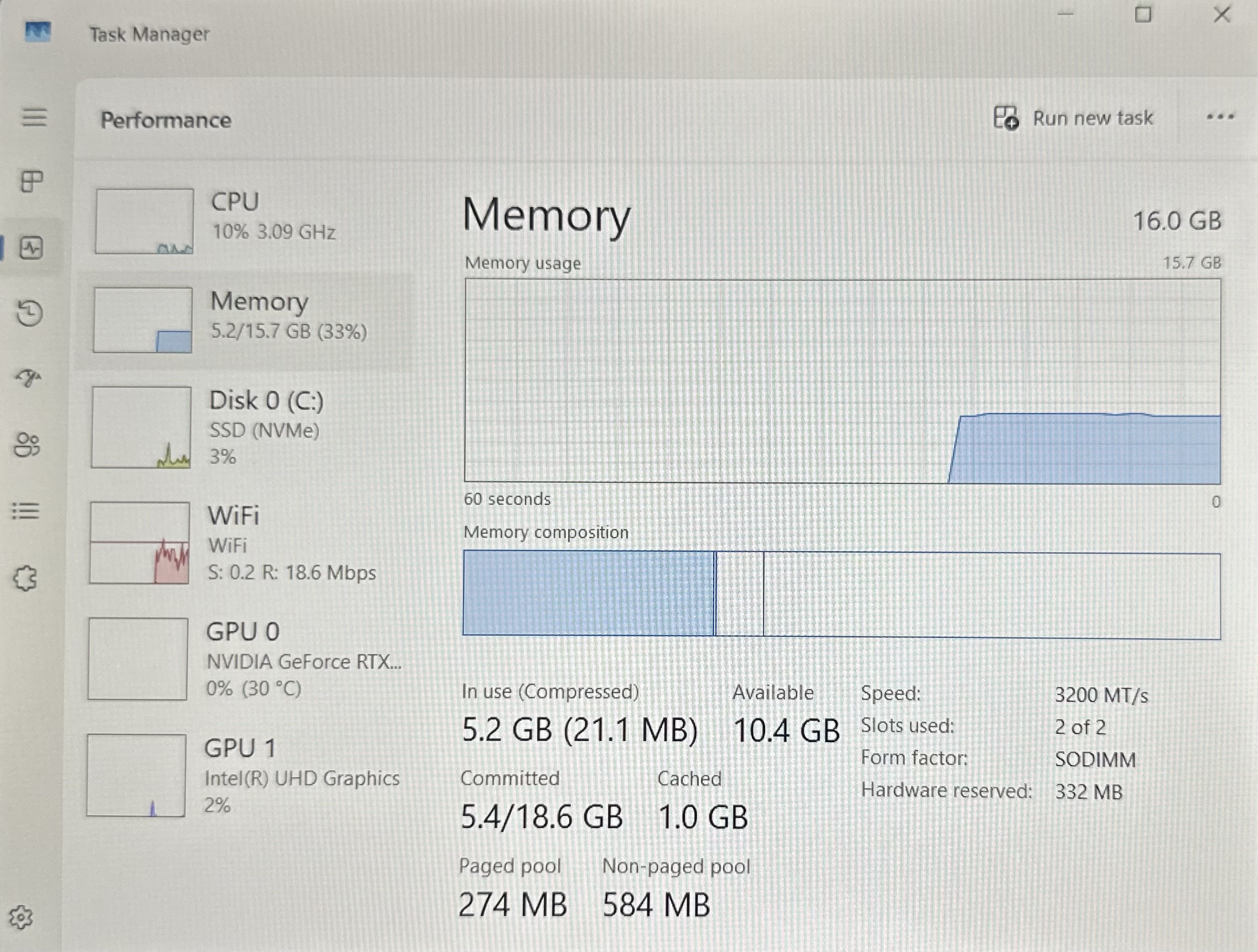This screenshot has height=952, width=1258.
Task: Open the Users page icon
Action: click(27, 445)
